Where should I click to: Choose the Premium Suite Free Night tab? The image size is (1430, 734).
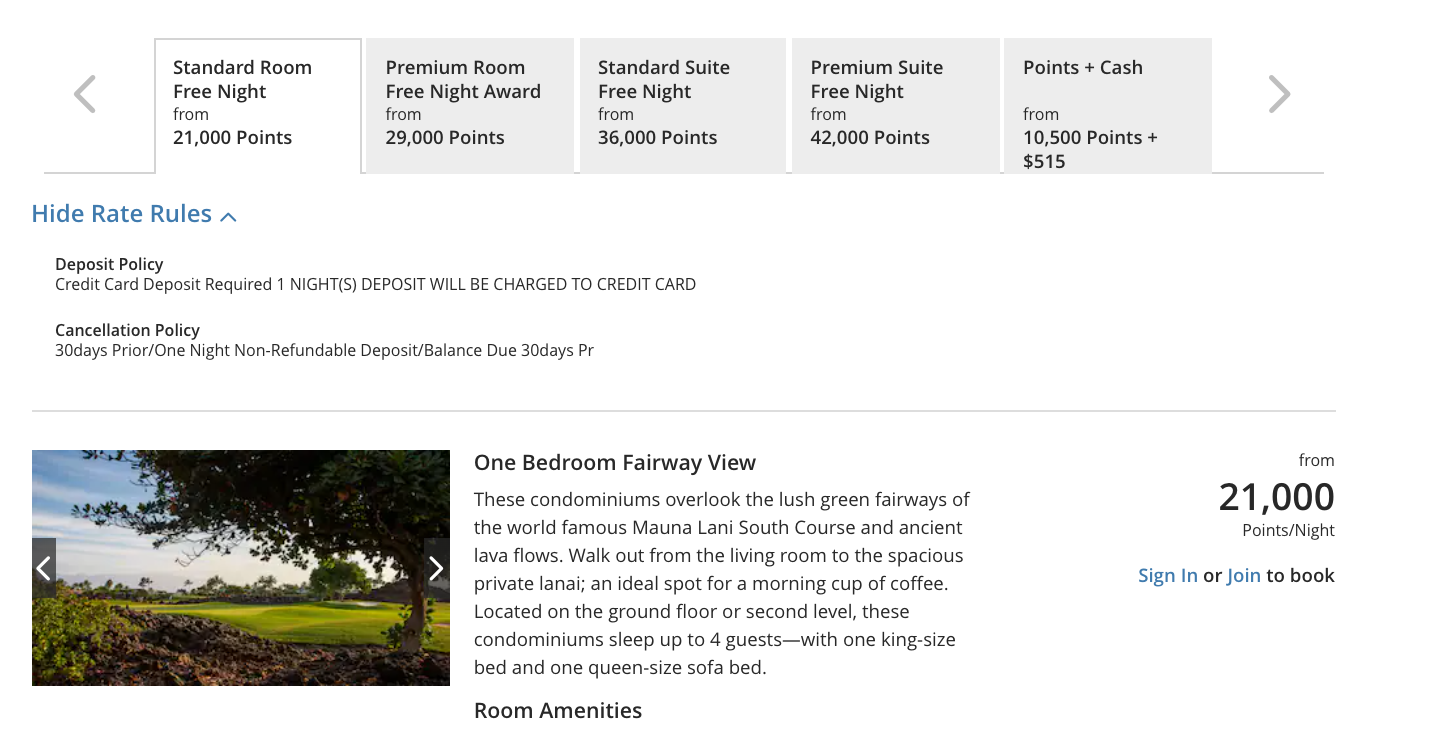(895, 105)
